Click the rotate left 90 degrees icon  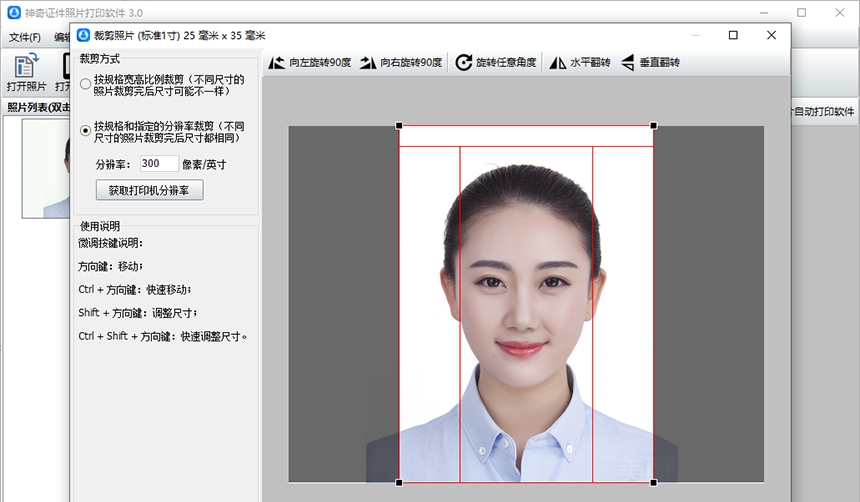[x=277, y=62]
